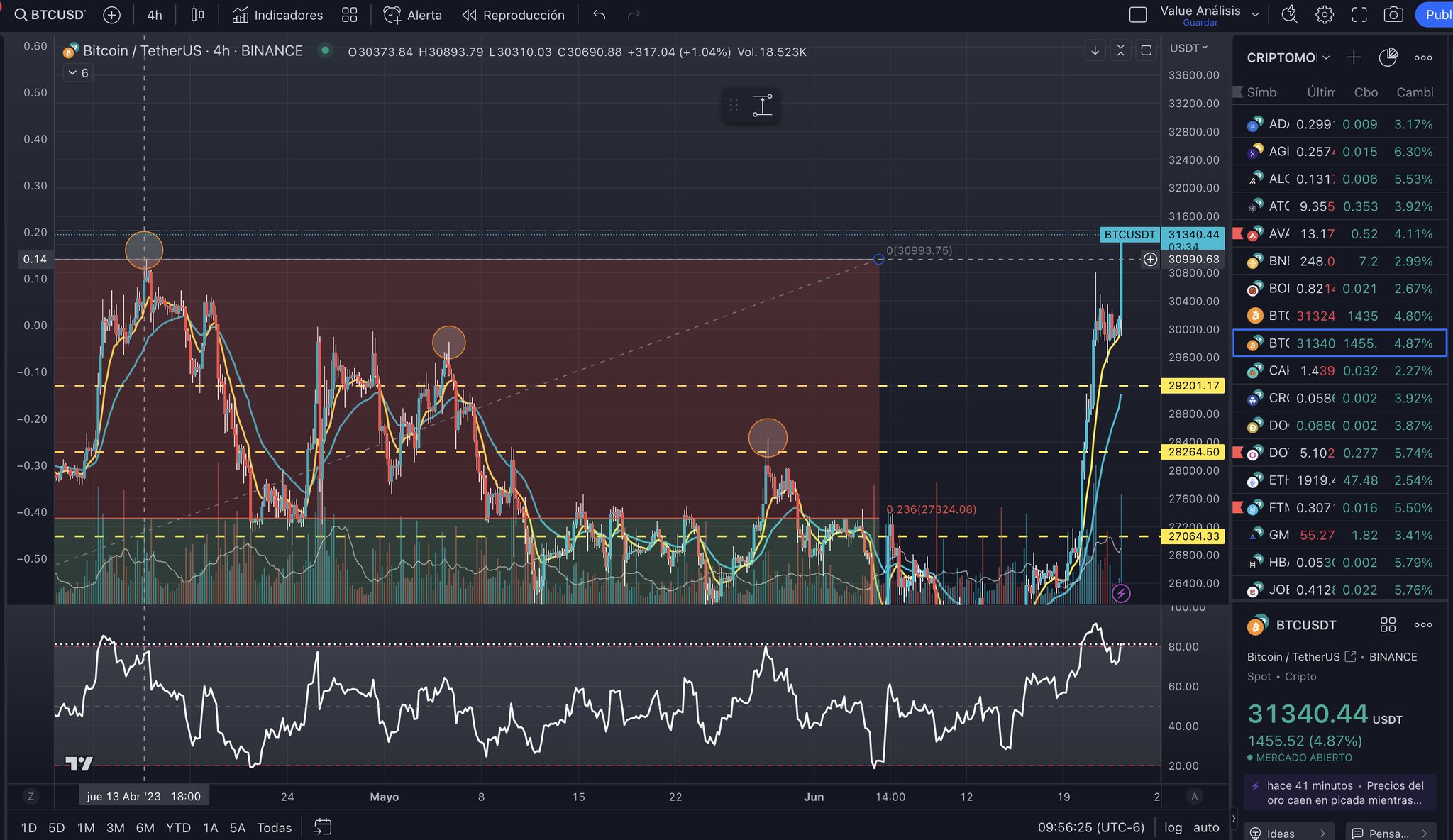This screenshot has width=1453, height=840.
Task: Click the A button at timeline right
Action: pyautogui.click(x=1194, y=796)
